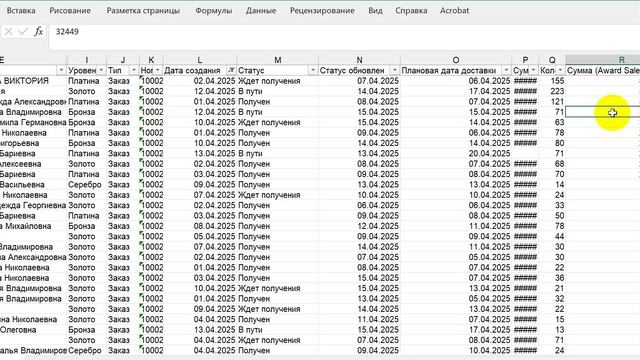Open the Плановая дата доставки filter dropdown
The height and width of the screenshot is (360, 640).
tap(506, 71)
